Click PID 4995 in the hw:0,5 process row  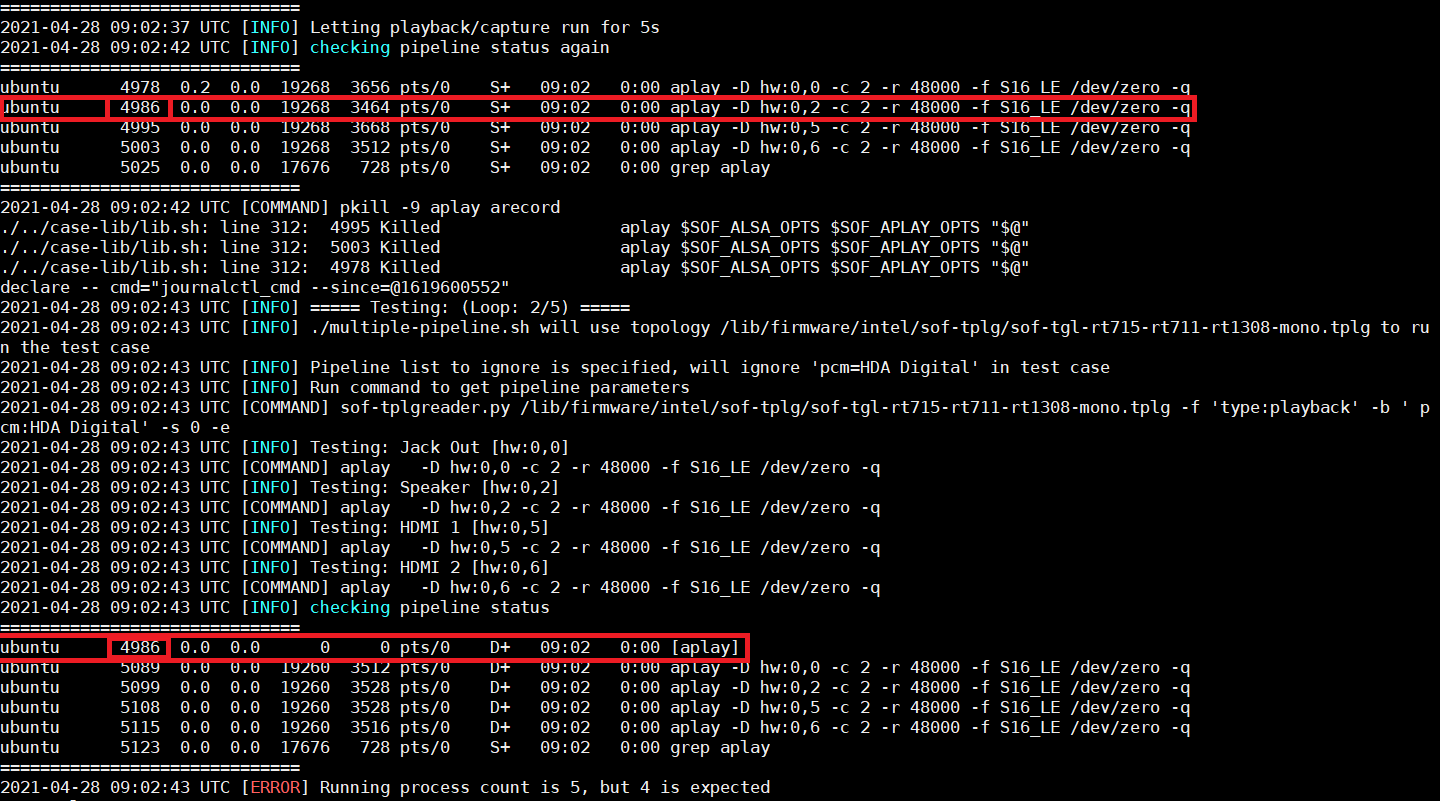140,128
